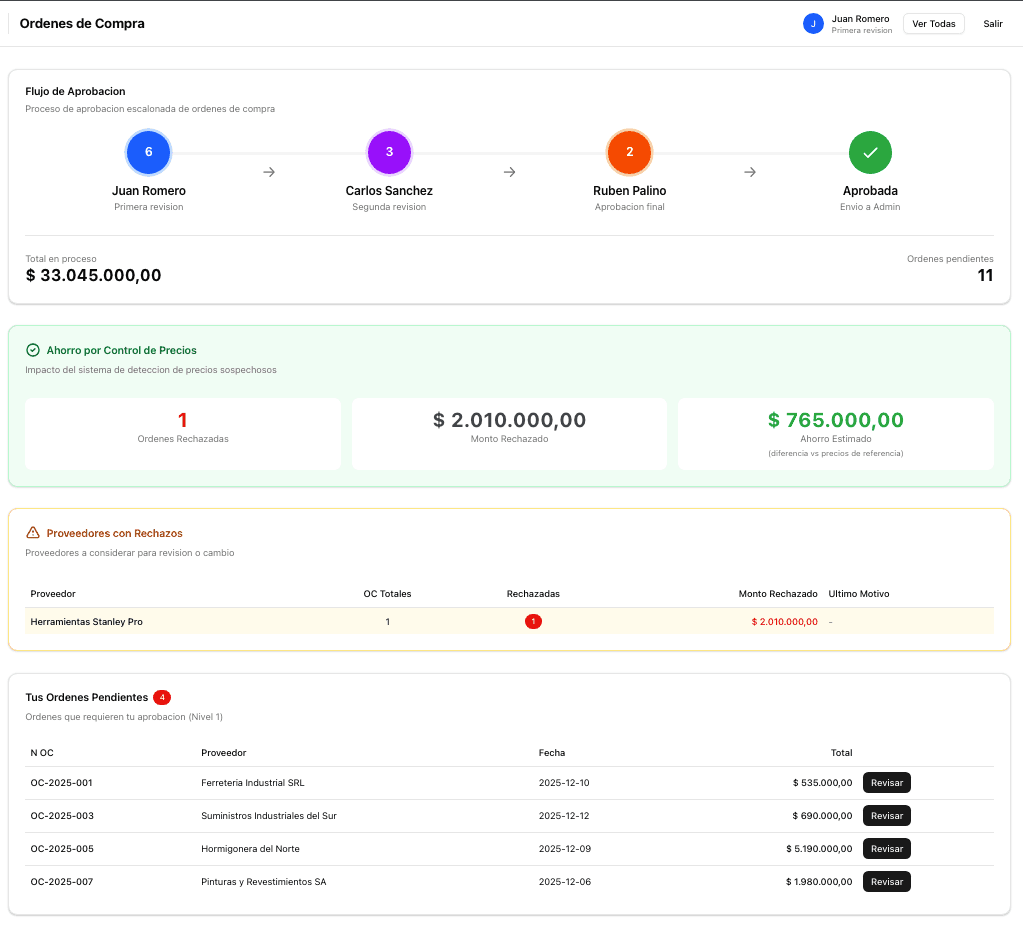The width and height of the screenshot is (1023, 926).
Task: Select the orange step circle numbered 2
Action: (629, 152)
